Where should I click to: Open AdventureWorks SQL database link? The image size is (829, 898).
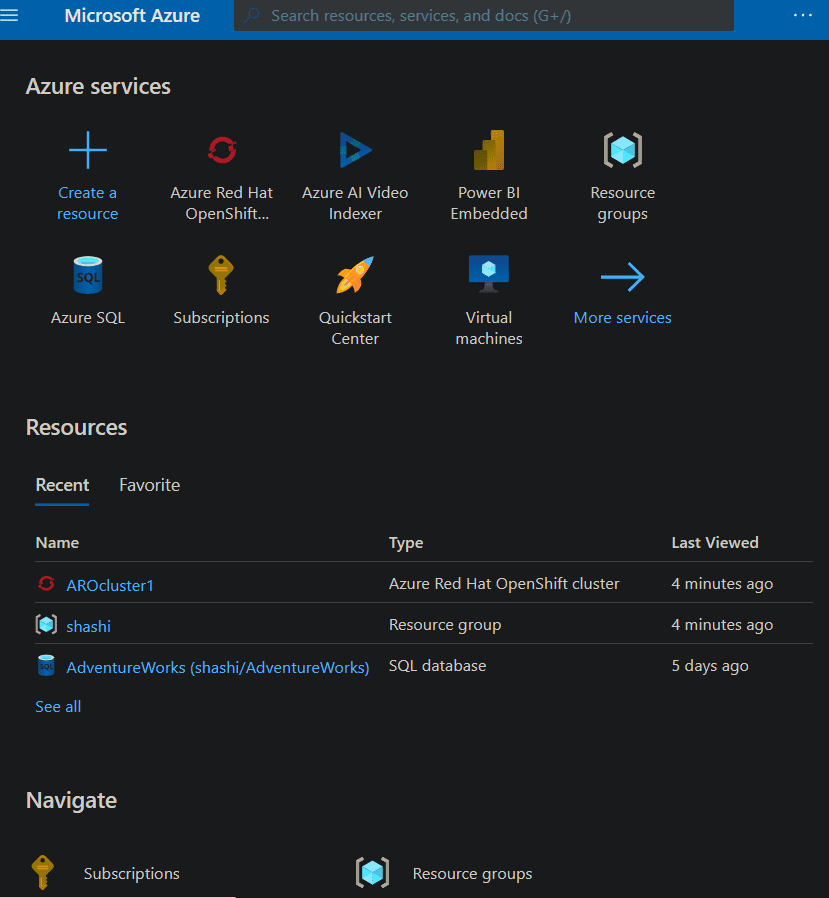pyautogui.click(x=217, y=667)
